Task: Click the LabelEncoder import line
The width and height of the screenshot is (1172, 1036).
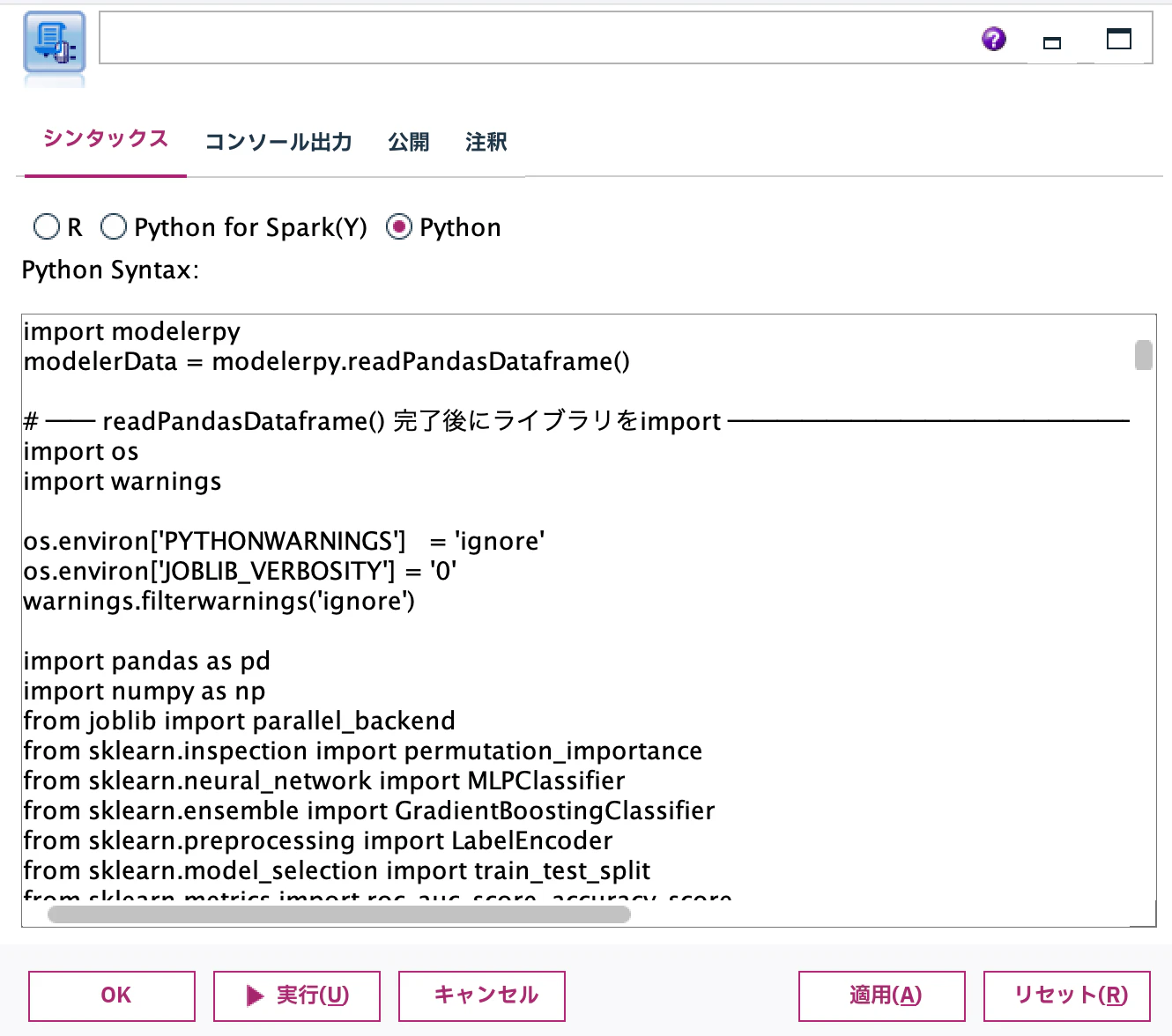Action: (x=318, y=840)
